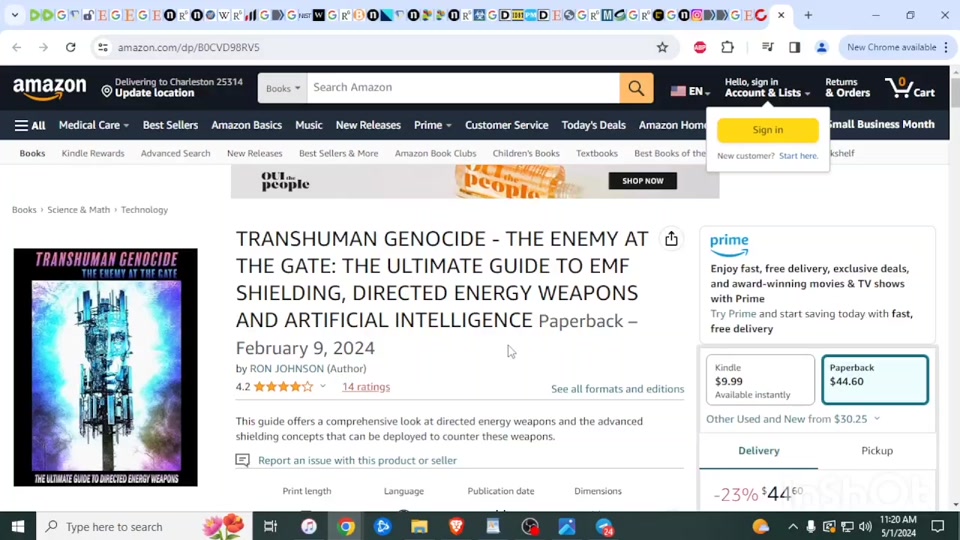Viewport: 960px width, 540px height.
Task: Open the All hamburger menu
Action: point(30,125)
